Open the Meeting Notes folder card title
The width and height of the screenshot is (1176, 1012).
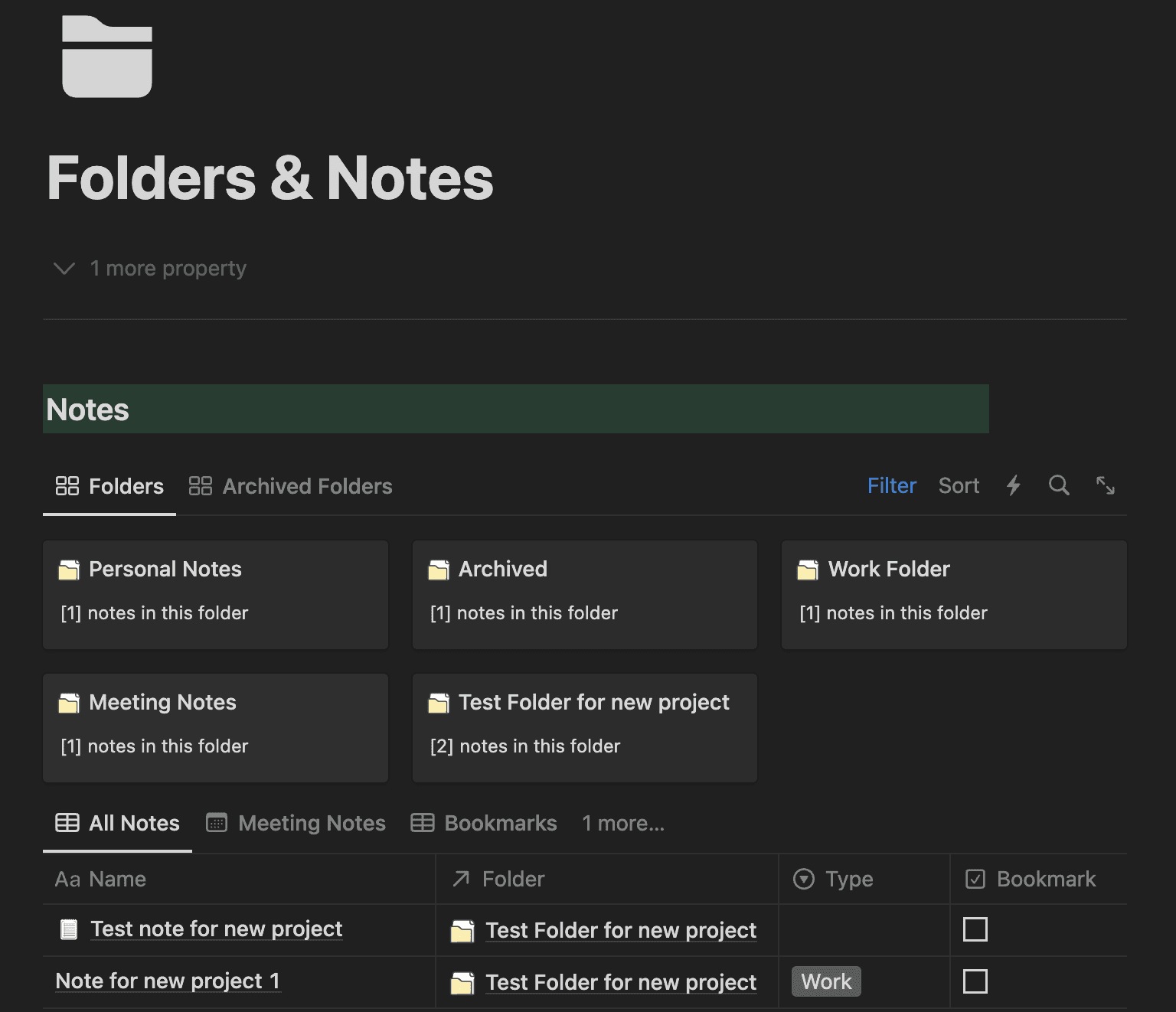[x=162, y=702]
